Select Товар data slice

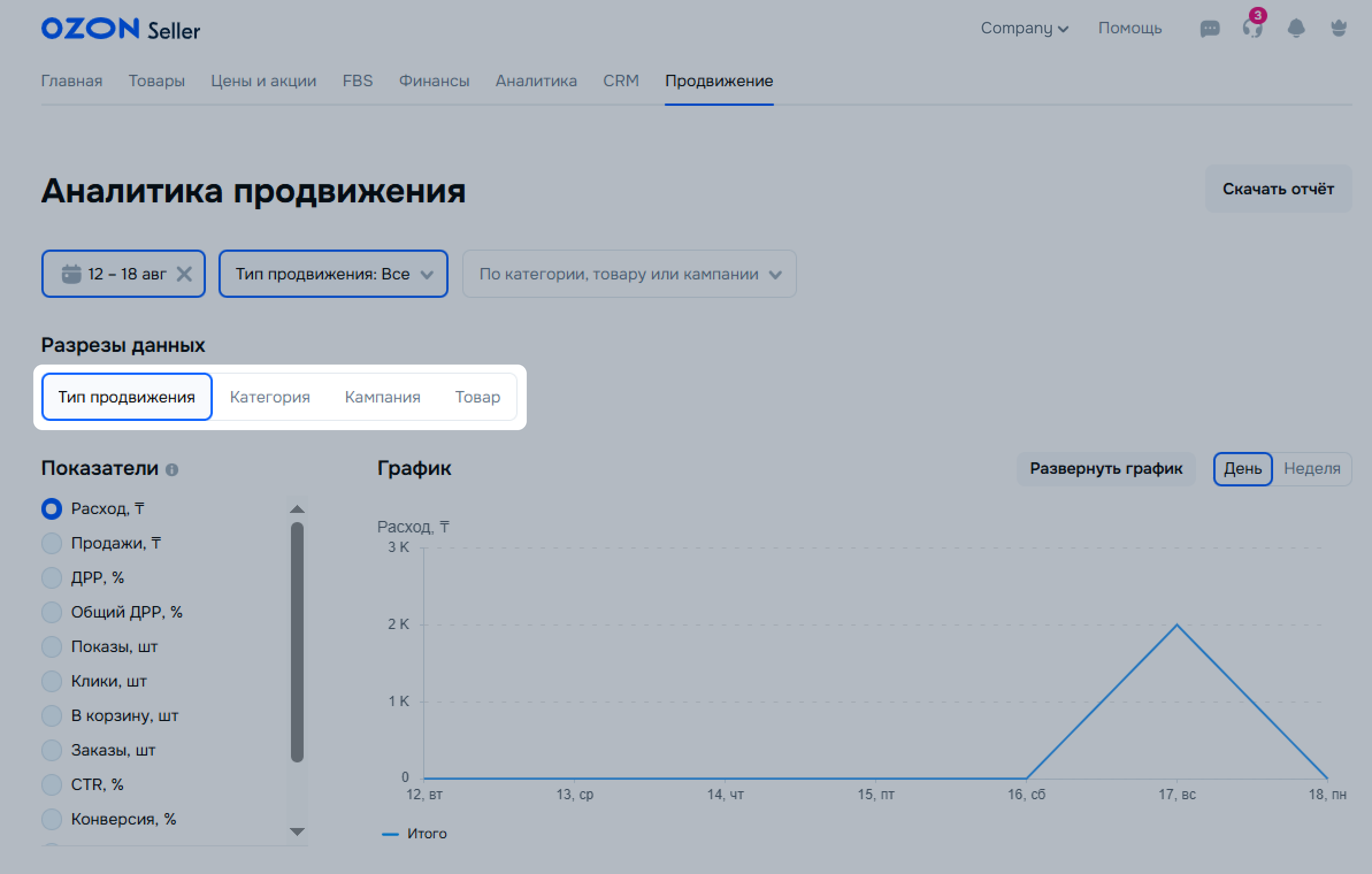(477, 397)
